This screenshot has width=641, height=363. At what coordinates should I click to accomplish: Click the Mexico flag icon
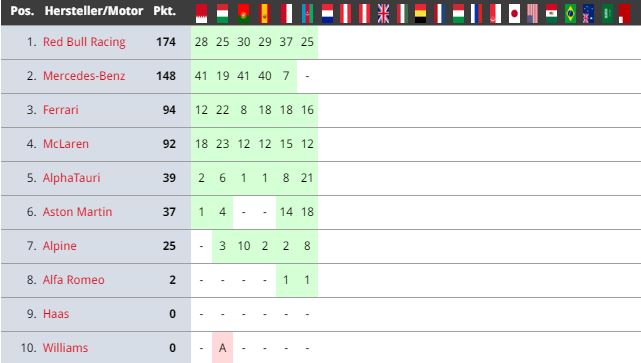[x=551, y=13]
